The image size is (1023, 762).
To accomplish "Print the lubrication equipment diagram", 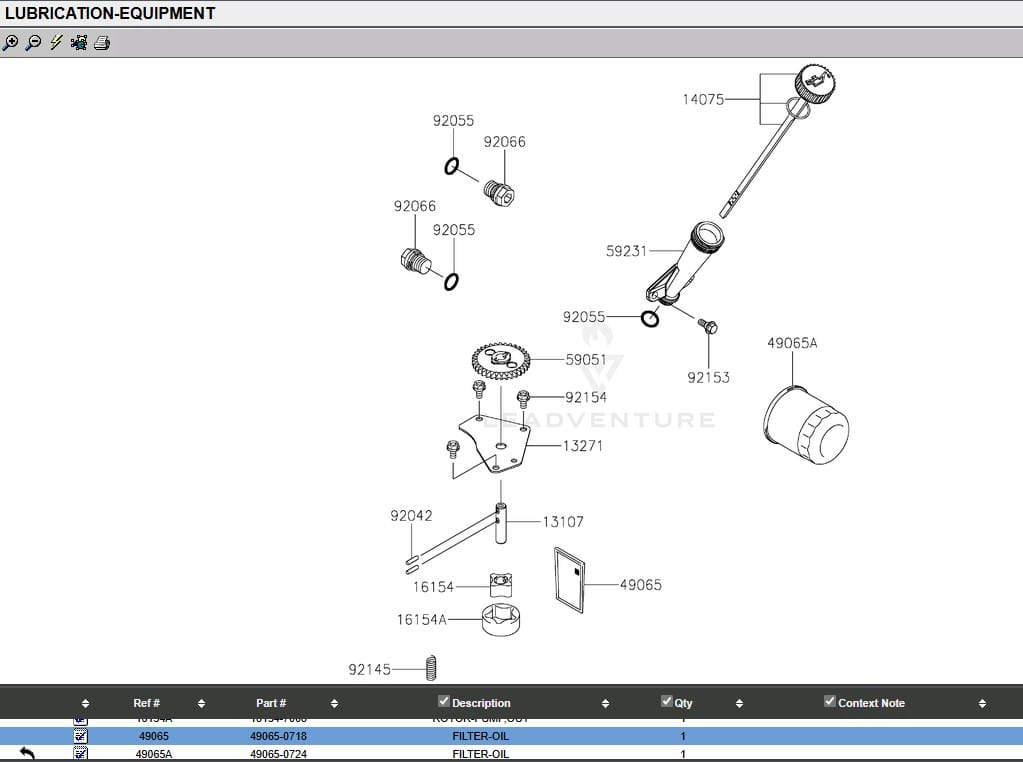I will click(102, 43).
